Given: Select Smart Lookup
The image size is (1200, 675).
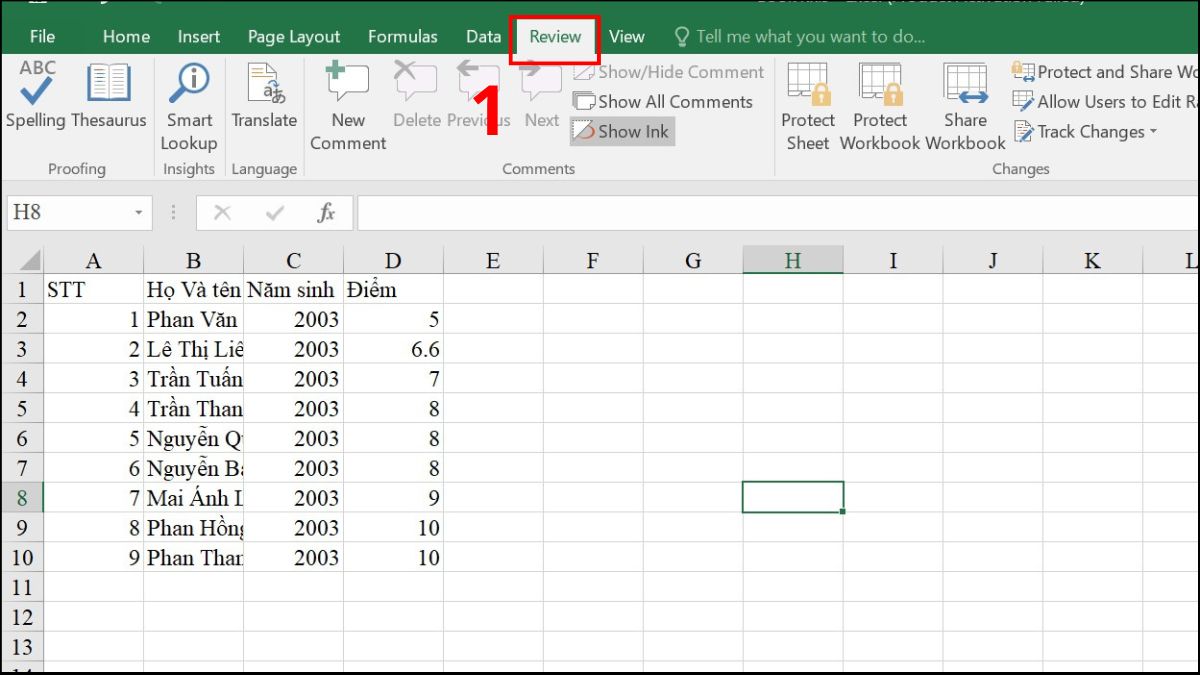Looking at the screenshot, I should point(188,100).
